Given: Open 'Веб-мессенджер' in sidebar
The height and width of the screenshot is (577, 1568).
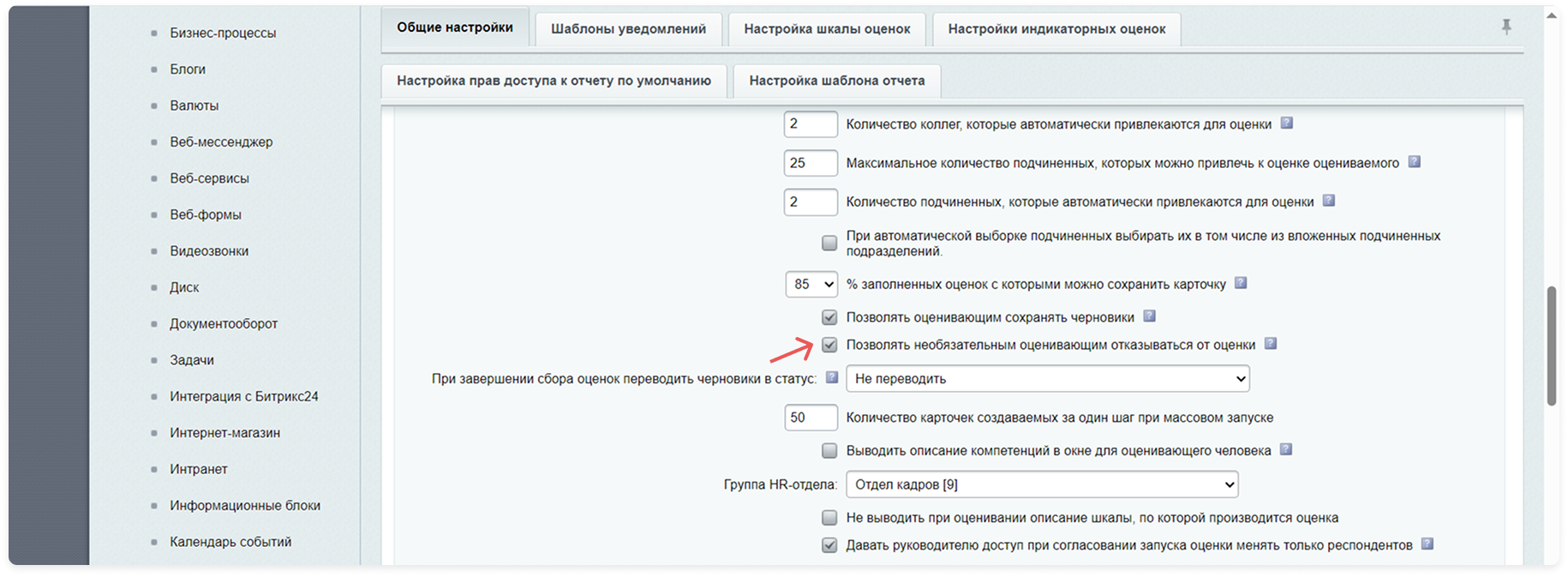Looking at the screenshot, I should coord(221,141).
